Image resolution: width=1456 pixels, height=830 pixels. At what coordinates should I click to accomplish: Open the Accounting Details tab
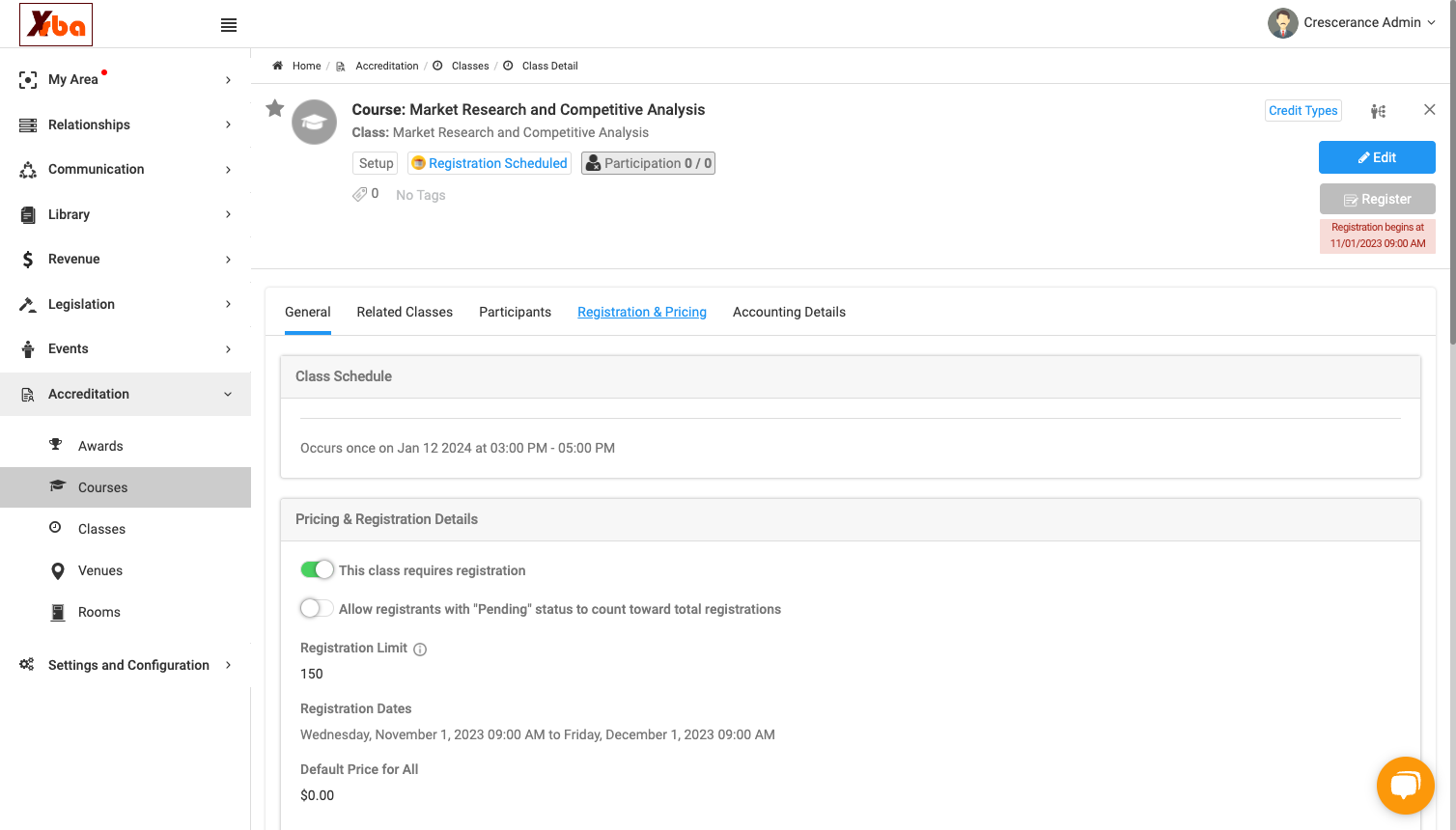(x=789, y=312)
